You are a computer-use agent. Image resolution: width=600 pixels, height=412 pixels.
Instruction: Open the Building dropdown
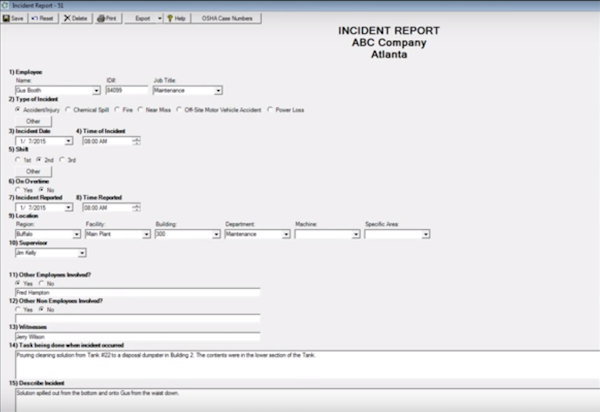(216, 234)
